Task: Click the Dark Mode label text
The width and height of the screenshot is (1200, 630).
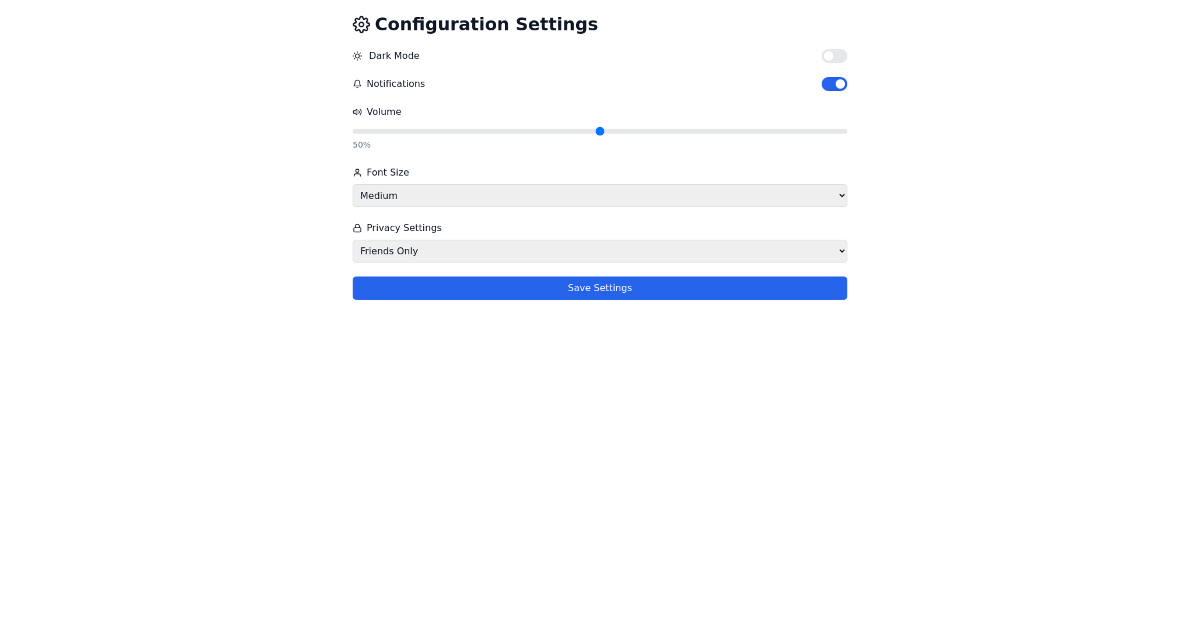Action: pyautogui.click(x=393, y=56)
